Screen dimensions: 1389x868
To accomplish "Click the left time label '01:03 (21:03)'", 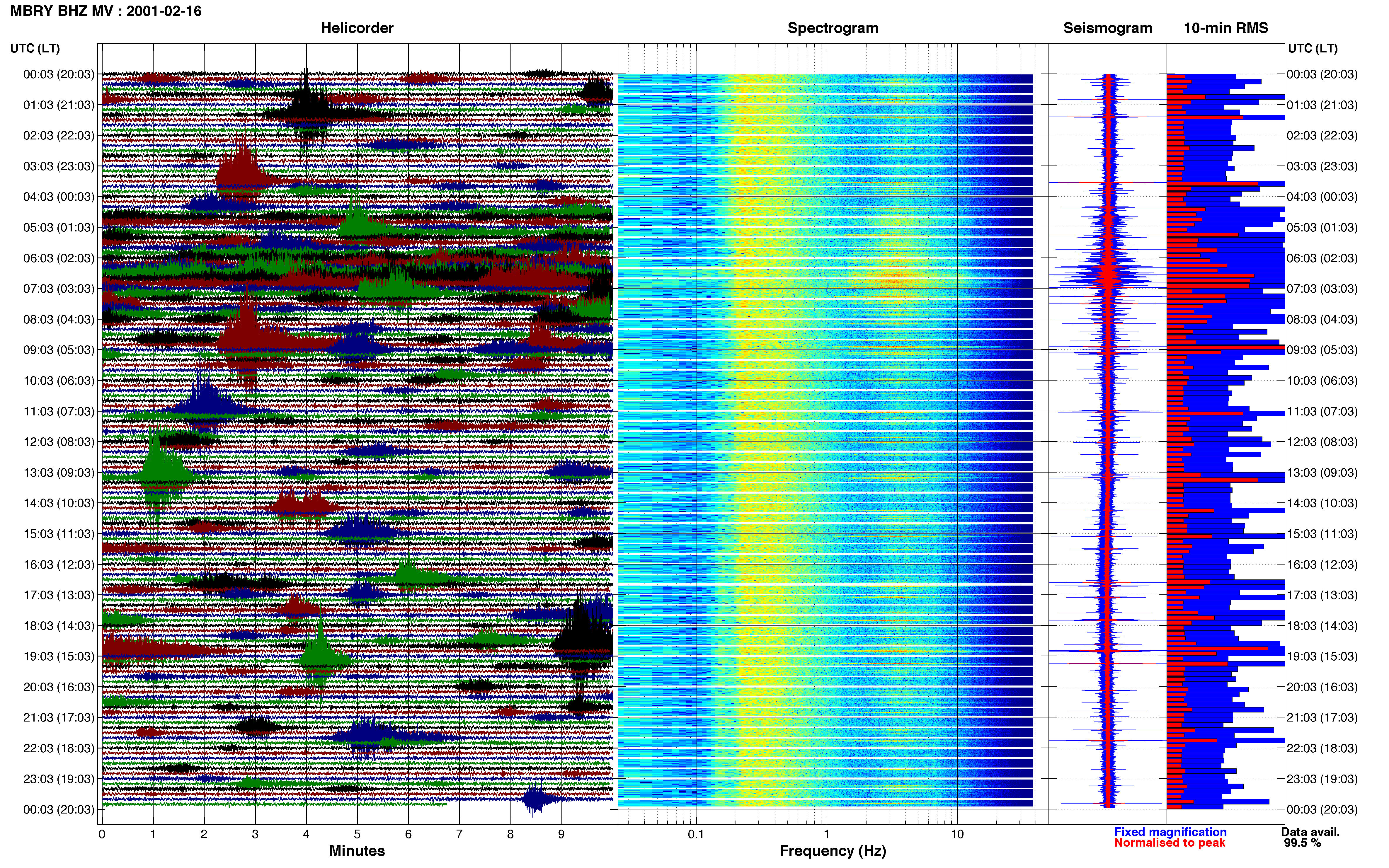I will click(x=59, y=105).
